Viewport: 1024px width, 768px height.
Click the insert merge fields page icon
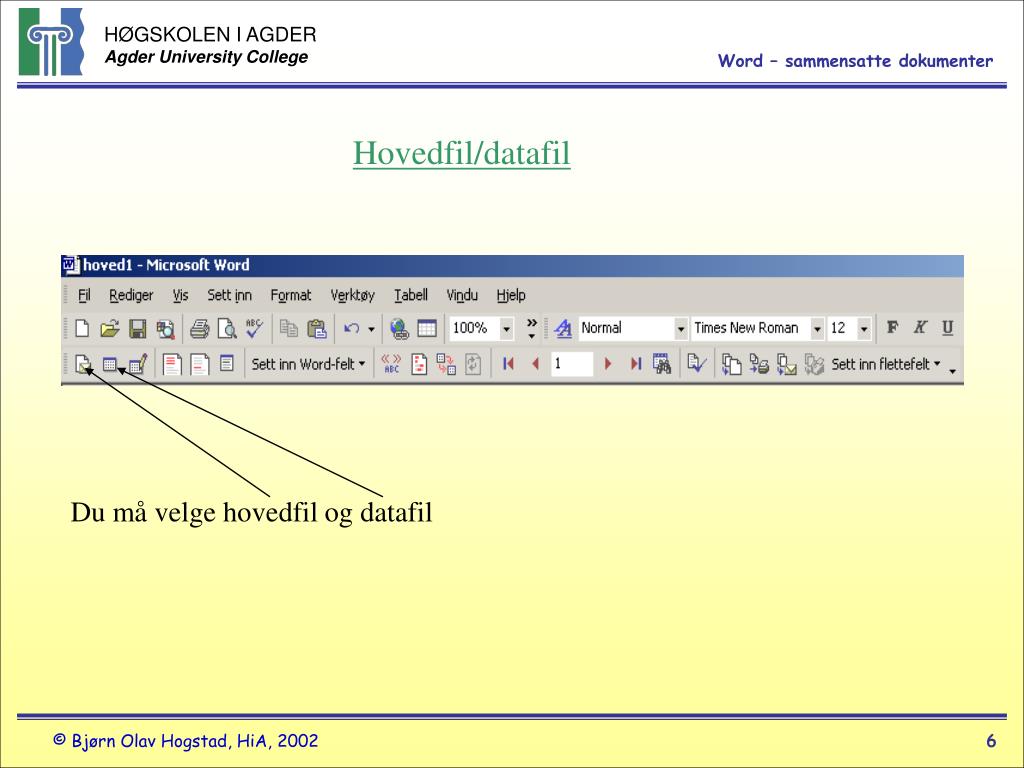point(227,362)
